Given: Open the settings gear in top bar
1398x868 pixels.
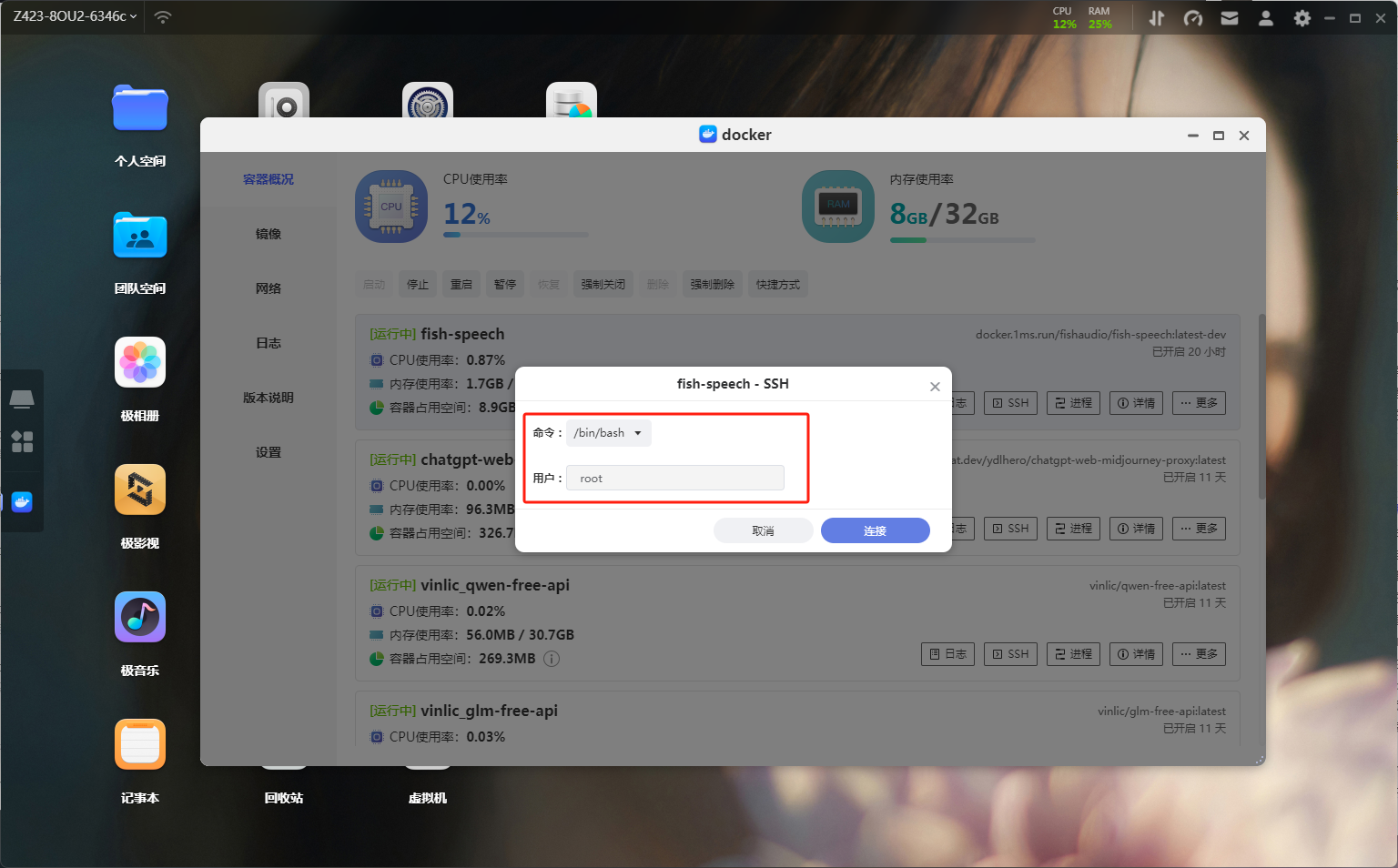Looking at the screenshot, I should point(1302,18).
